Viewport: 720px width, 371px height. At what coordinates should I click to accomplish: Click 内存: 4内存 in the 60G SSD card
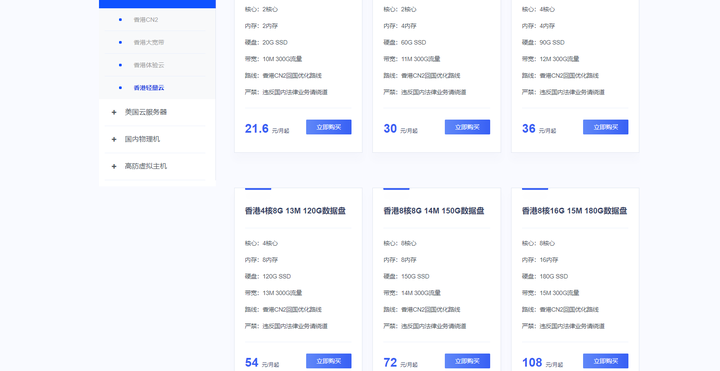click(400, 26)
